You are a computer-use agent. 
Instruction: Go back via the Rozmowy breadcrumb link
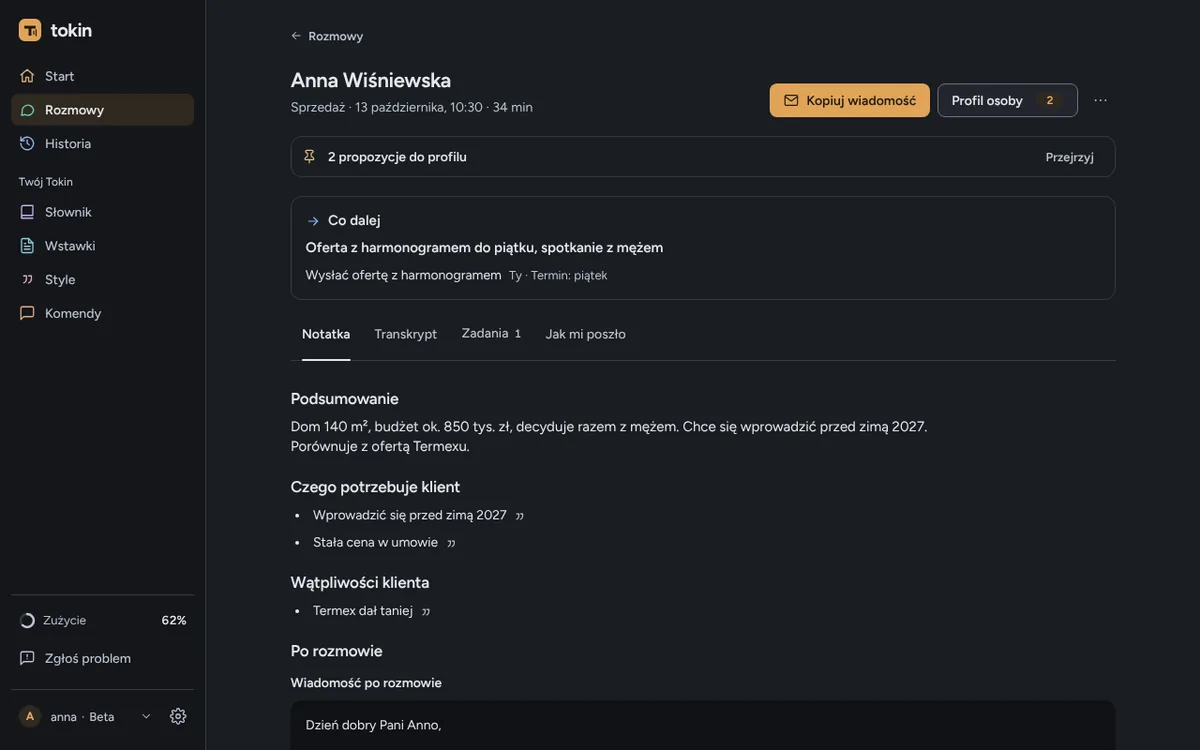pyautogui.click(x=327, y=36)
